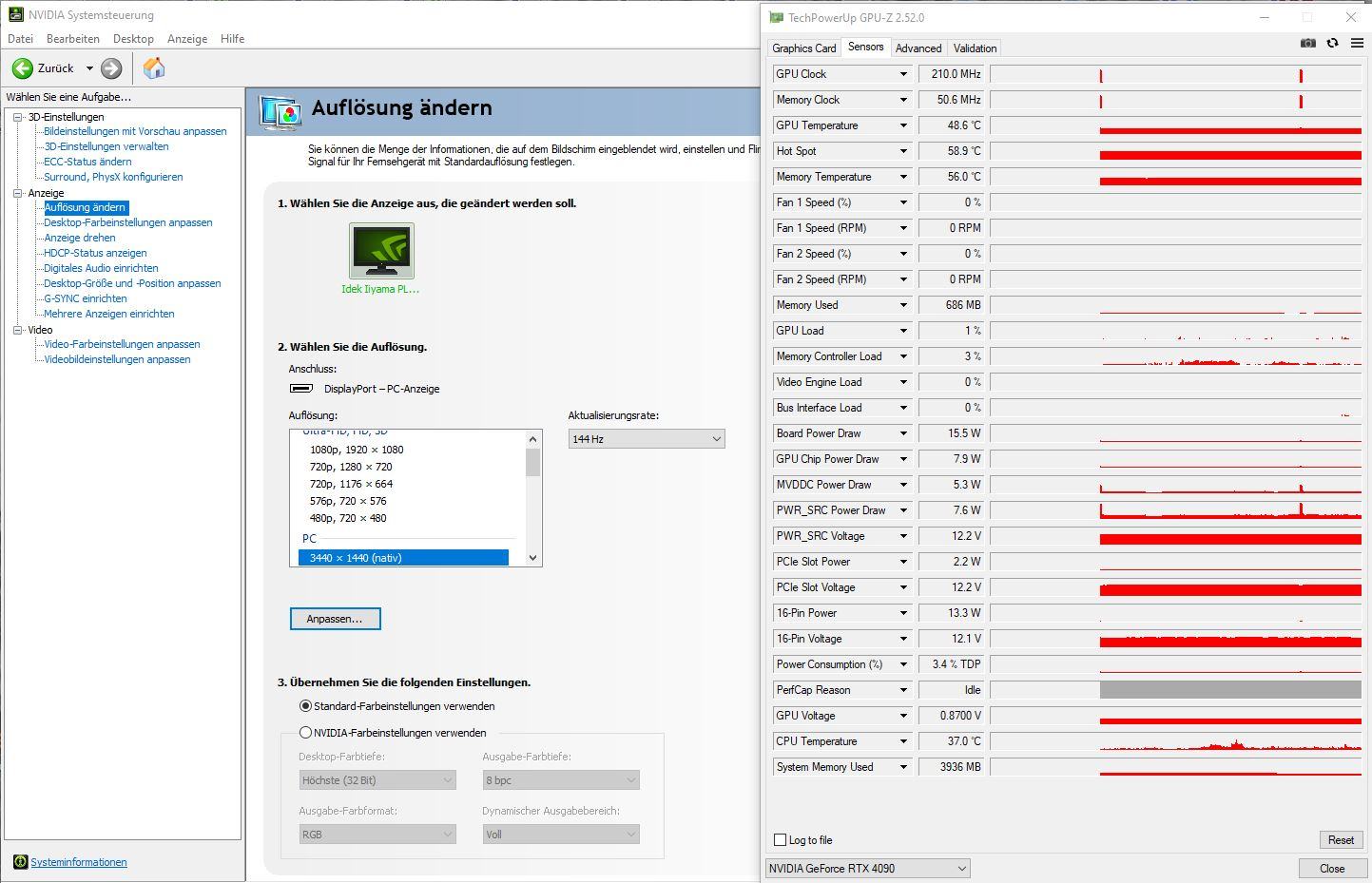Click the GPU-Z Close button
Screen dimensions: 1372x883
(x=1332, y=869)
